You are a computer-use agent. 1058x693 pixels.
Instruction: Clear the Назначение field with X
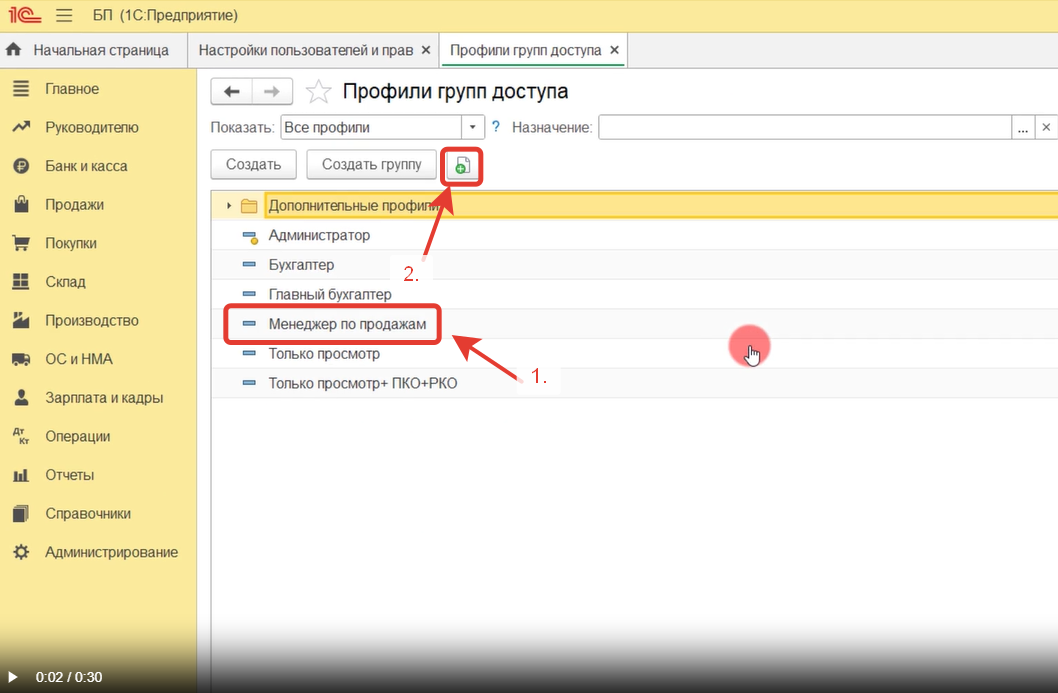(x=1046, y=128)
